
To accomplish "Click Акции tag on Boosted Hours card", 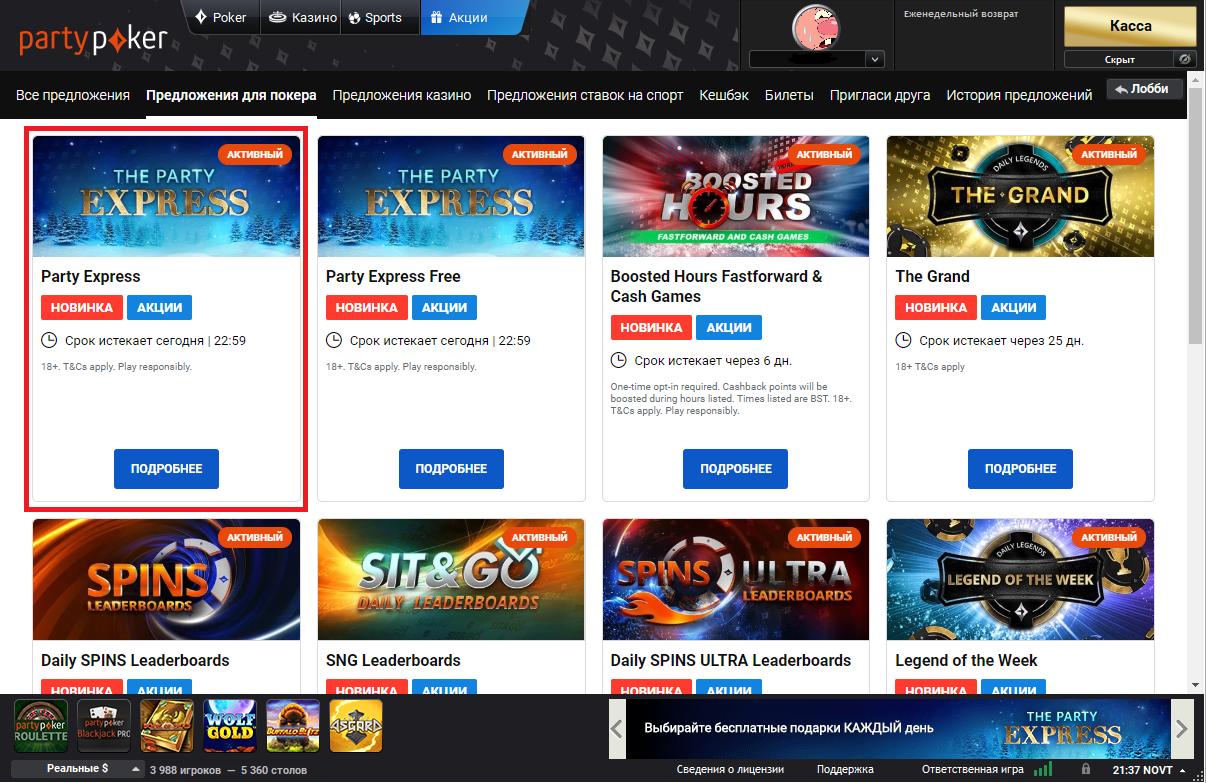I will pyautogui.click(x=729, y=328).
